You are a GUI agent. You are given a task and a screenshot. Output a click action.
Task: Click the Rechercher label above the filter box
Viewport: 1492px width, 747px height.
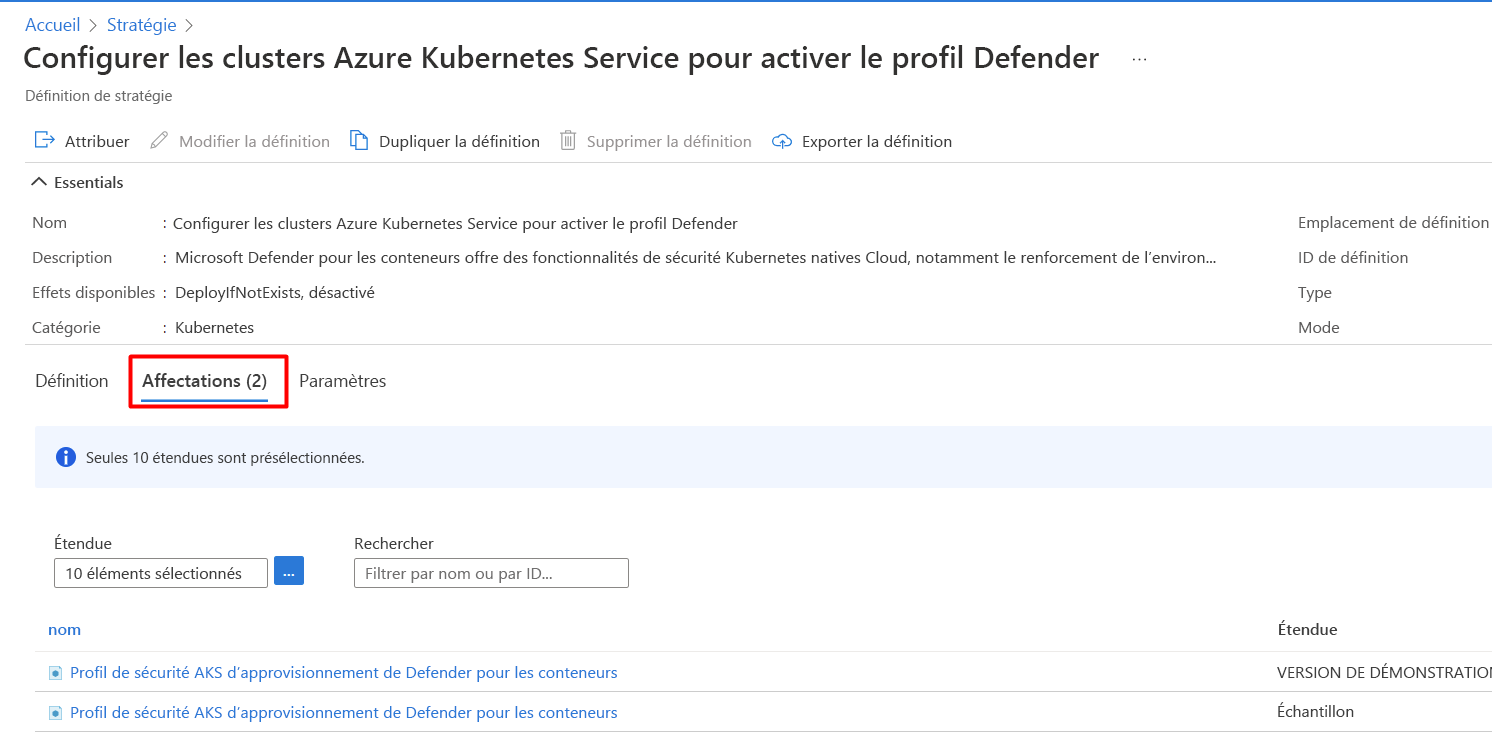pyautogui.click(x=394, y=544)
